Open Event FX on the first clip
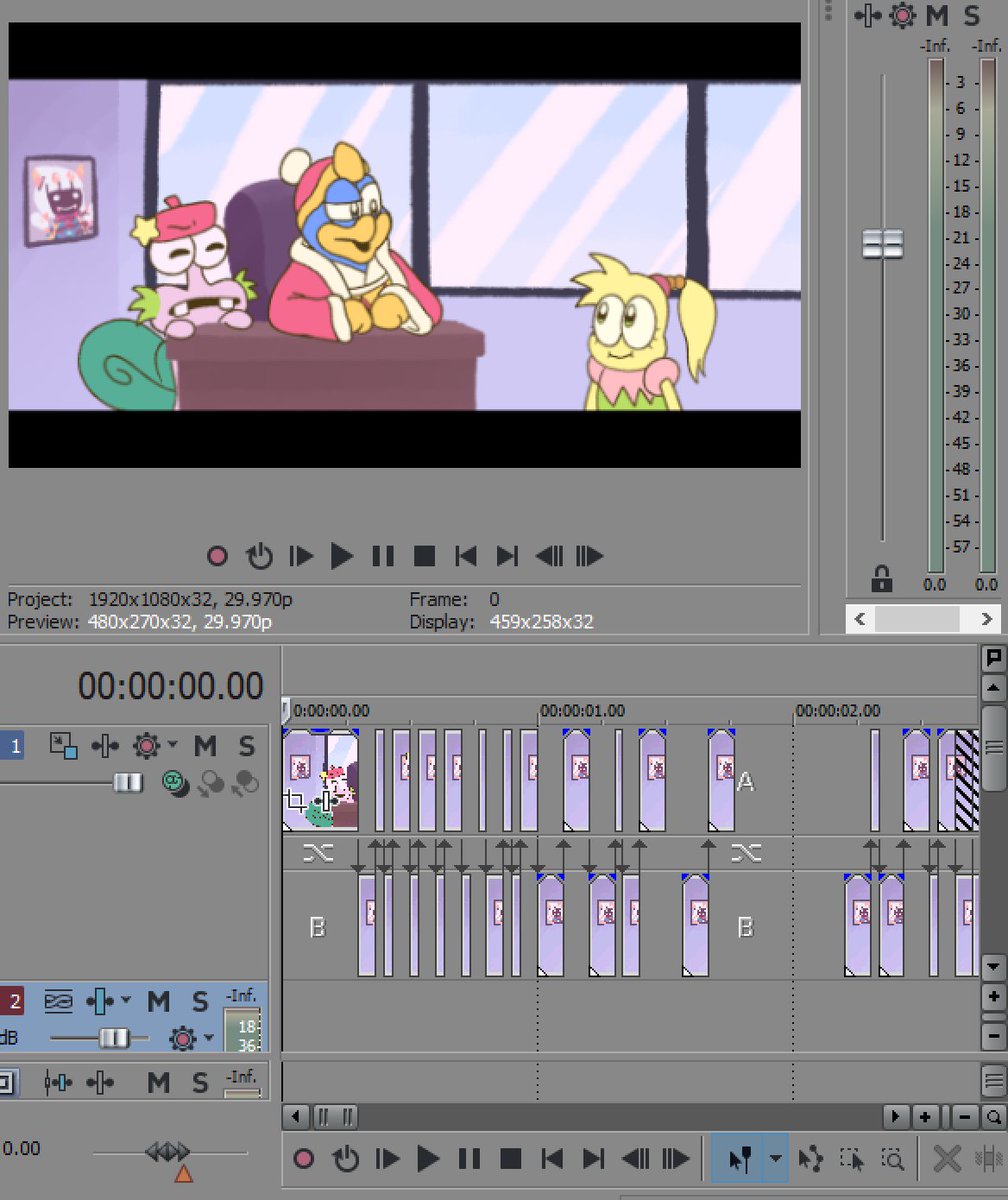The image size is (1008, 1200). coord(325,801)
